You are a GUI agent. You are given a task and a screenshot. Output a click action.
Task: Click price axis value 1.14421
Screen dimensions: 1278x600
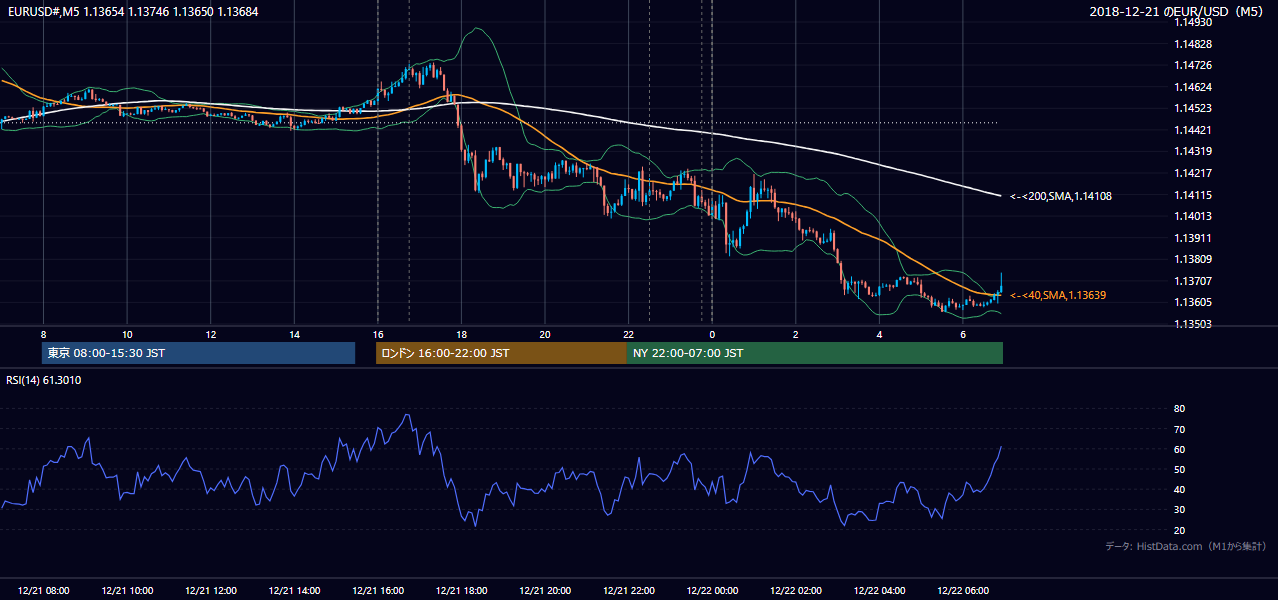[1194, 130]
